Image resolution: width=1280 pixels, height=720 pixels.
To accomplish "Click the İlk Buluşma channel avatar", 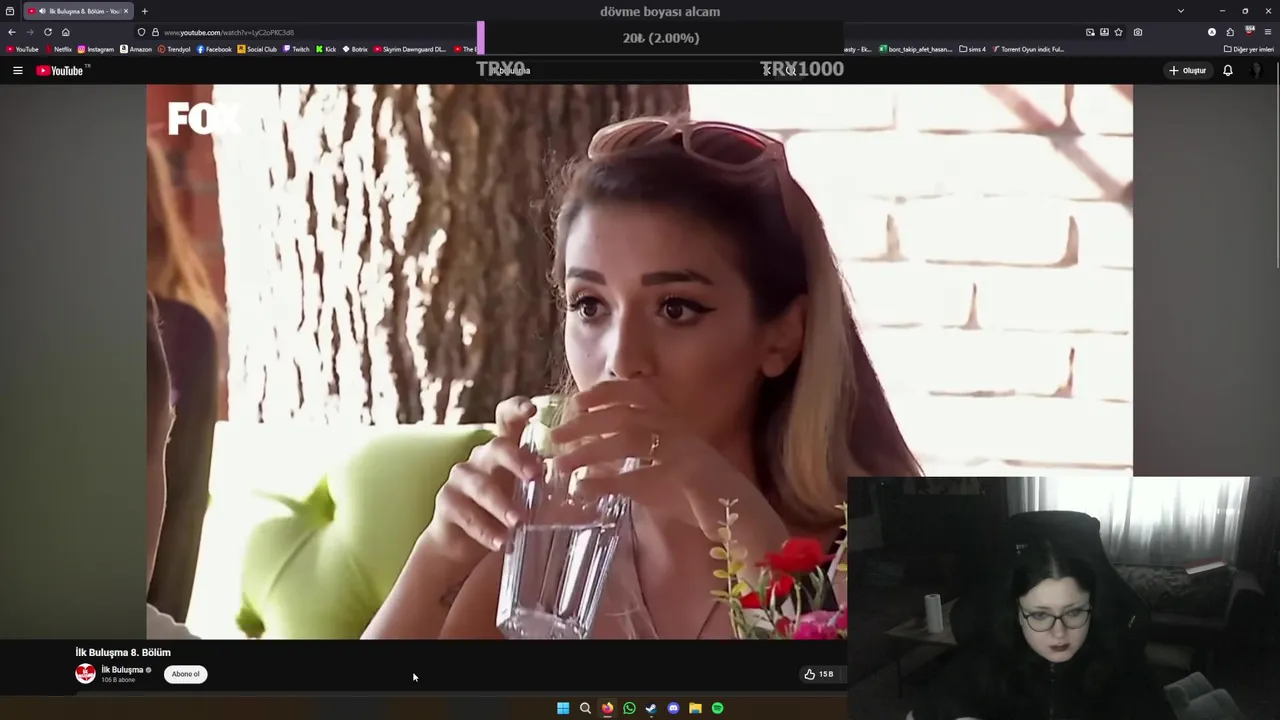I will pos(85,674).
